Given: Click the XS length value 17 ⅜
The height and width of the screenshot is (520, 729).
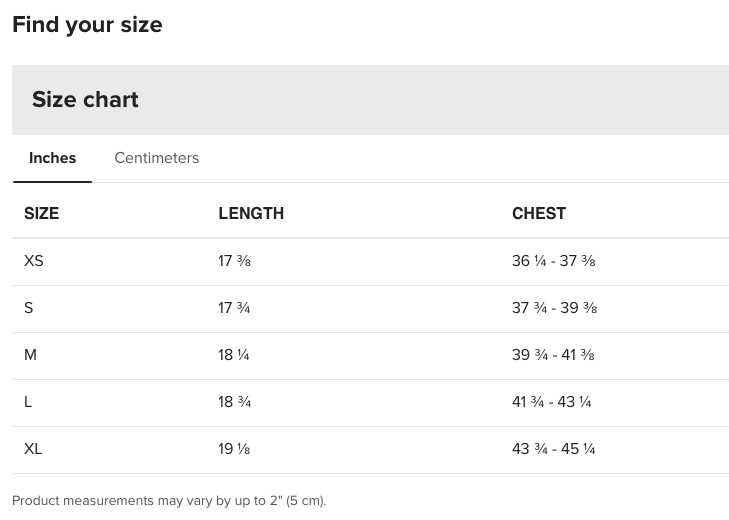Looking at the screenshot, I should click(234, 261).
